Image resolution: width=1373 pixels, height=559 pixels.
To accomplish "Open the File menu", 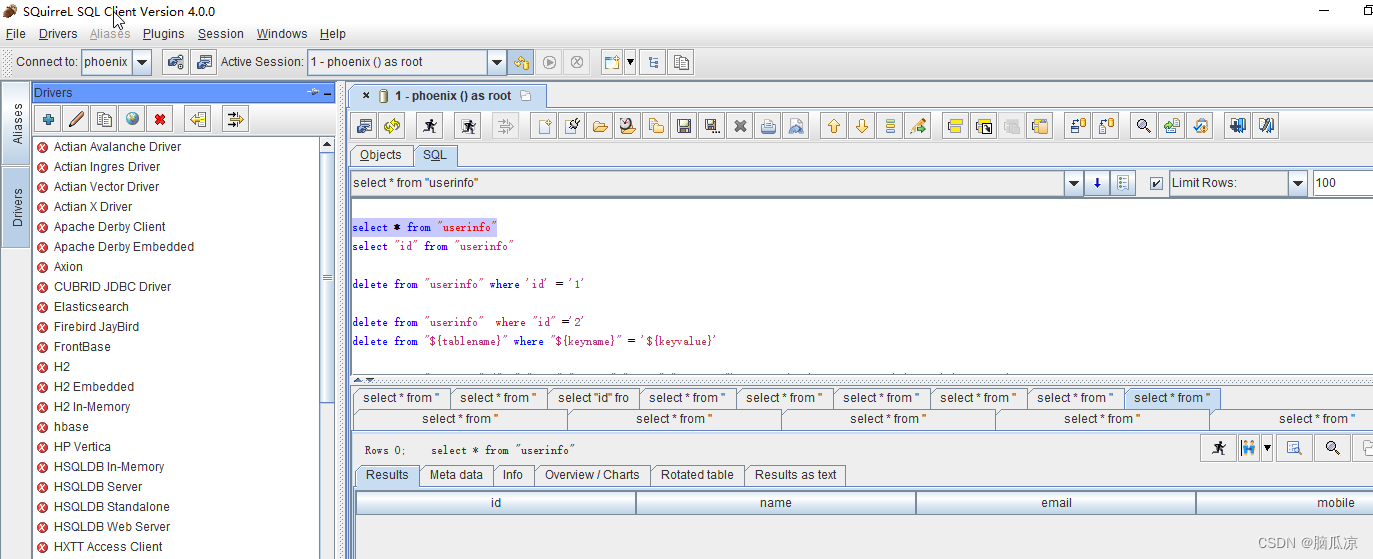I will [x=16, y=34].
